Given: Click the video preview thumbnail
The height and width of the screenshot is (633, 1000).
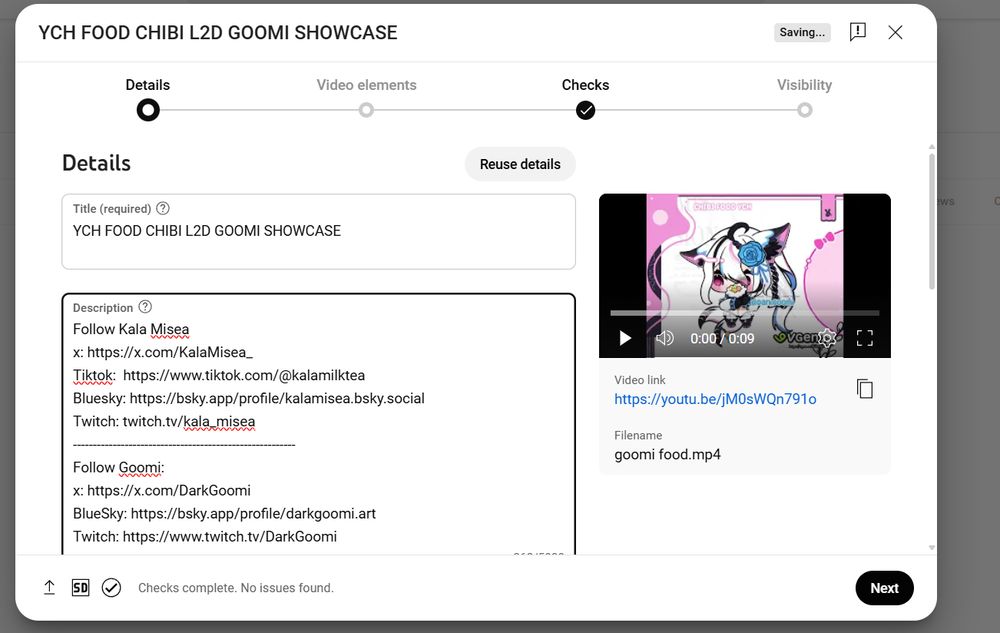Looking at the screenshot, I should (745, 275).
